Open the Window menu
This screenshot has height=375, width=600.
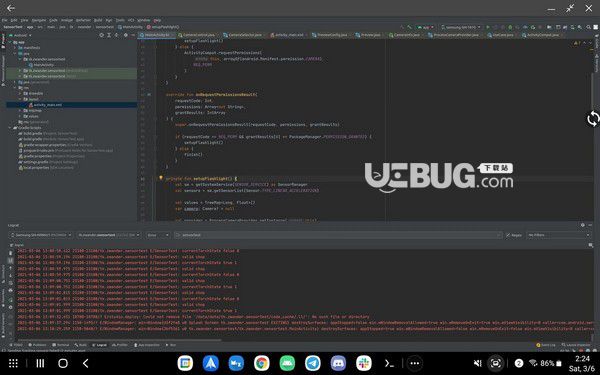143,20
